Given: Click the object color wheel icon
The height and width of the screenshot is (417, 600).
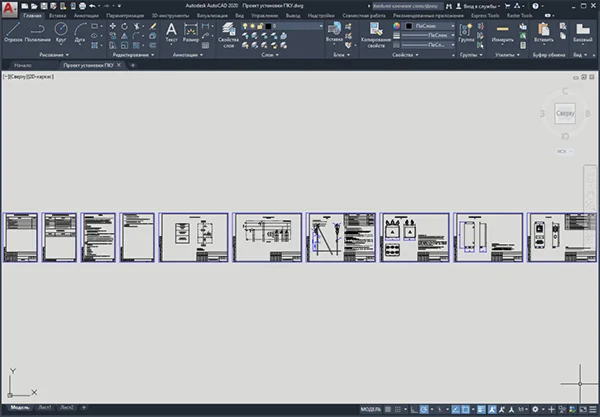Looking at the screenshot, I should pyautogui.click(x=396, y=26).
